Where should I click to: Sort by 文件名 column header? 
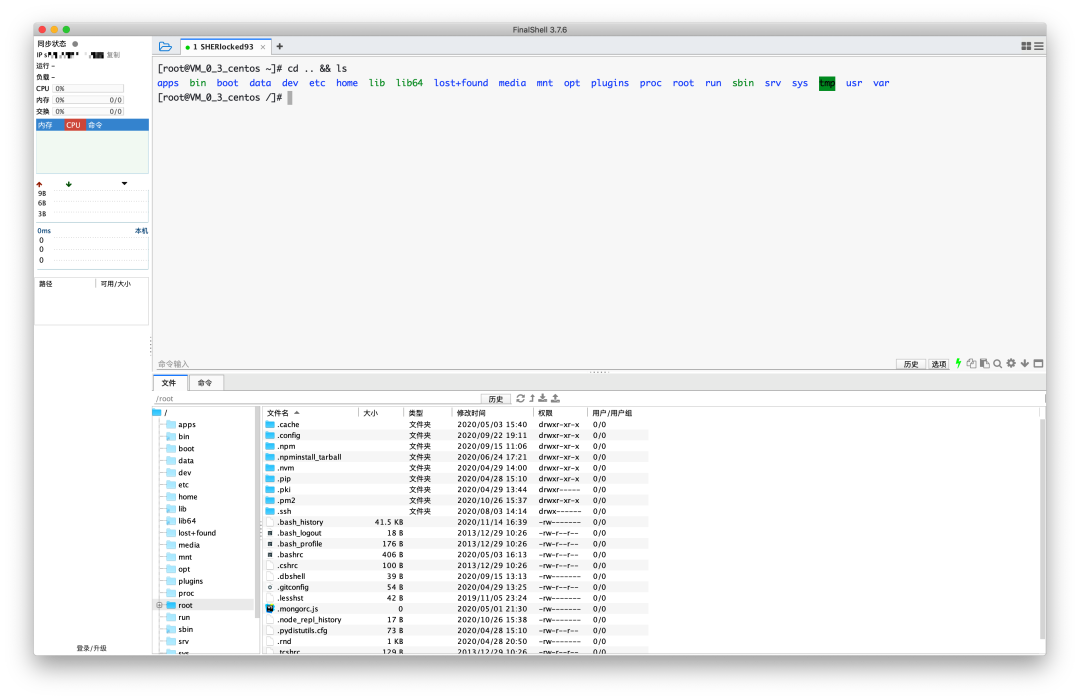click(x=311, y=413)
